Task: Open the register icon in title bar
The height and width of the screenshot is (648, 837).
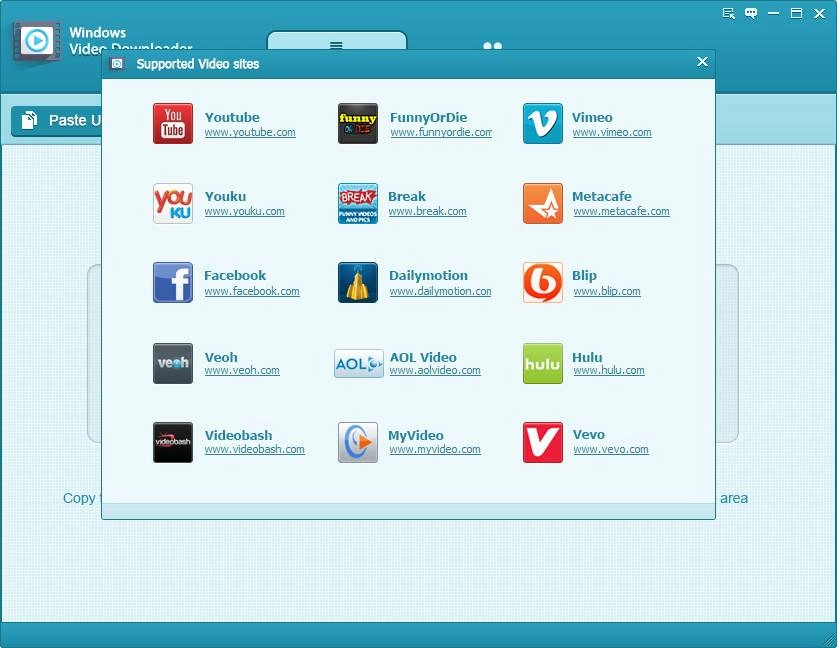Action: 729,13
